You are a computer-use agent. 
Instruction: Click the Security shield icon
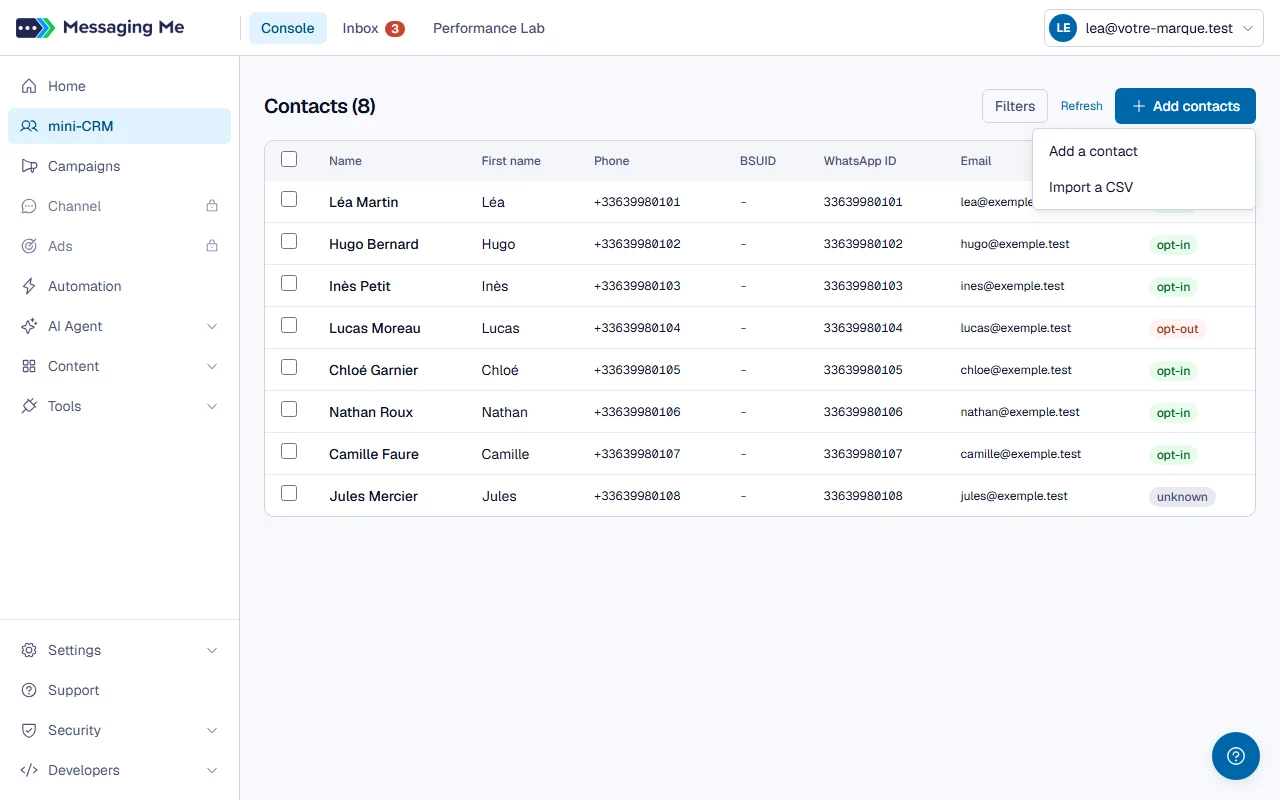(x=29, y=730)
